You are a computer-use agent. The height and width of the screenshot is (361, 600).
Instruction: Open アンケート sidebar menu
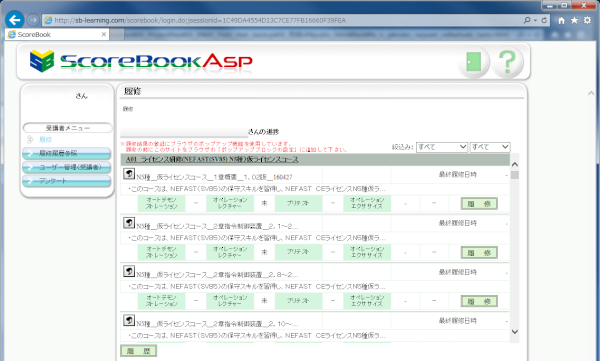pos(67,181)
